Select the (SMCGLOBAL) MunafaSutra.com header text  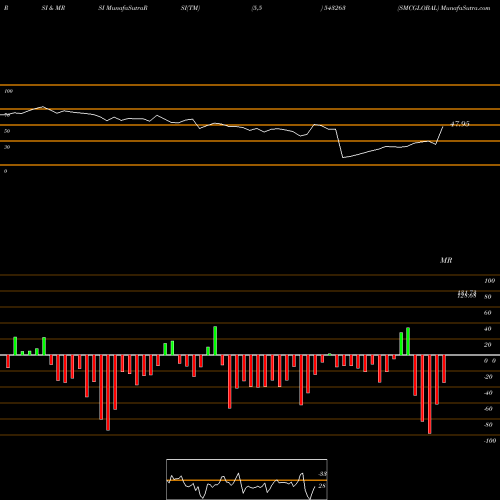444,8
